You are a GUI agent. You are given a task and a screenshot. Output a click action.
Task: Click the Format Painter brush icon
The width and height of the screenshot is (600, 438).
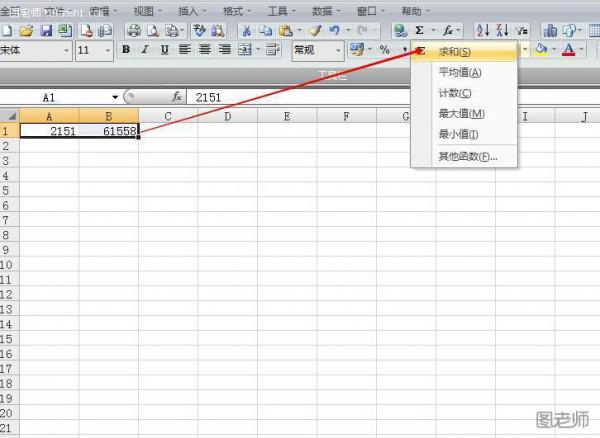coord(314,31)
